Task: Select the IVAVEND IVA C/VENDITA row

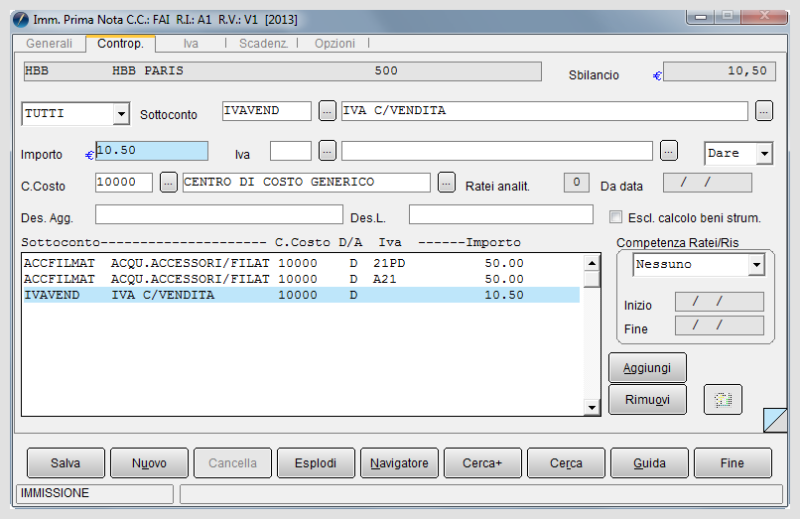Action: [301, 295]
